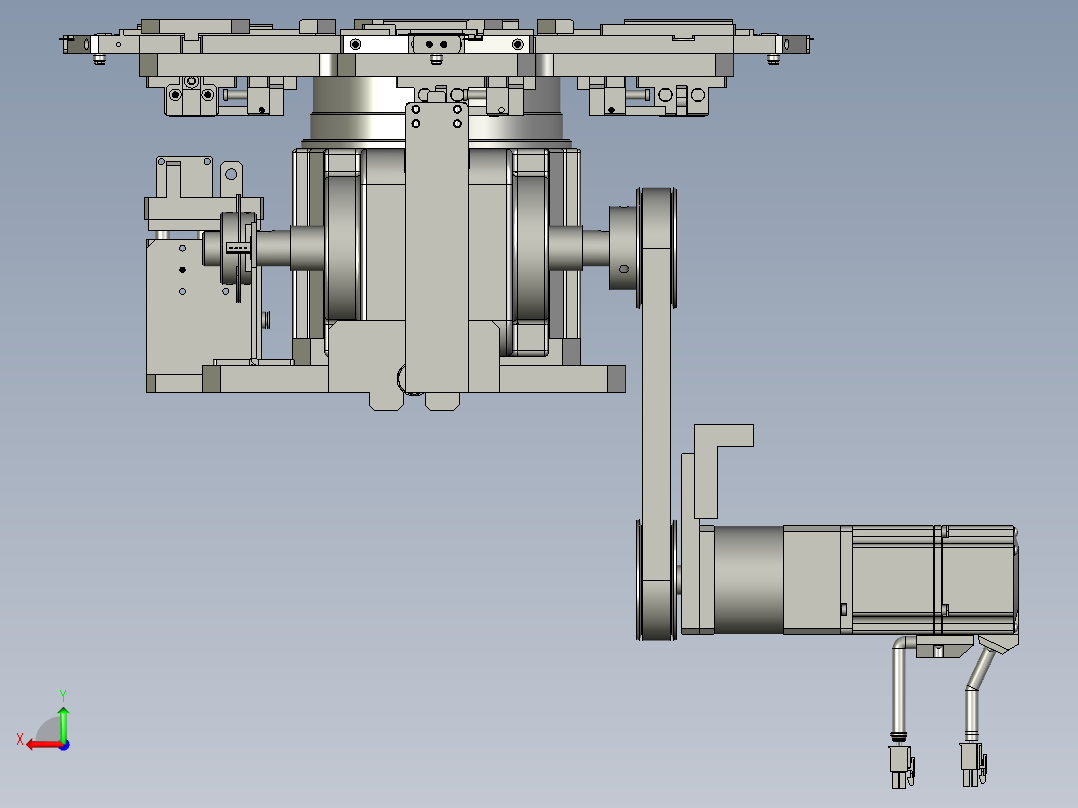
Task: Select the tall vertical center plate with four holes
Action: tap(437, 248)
